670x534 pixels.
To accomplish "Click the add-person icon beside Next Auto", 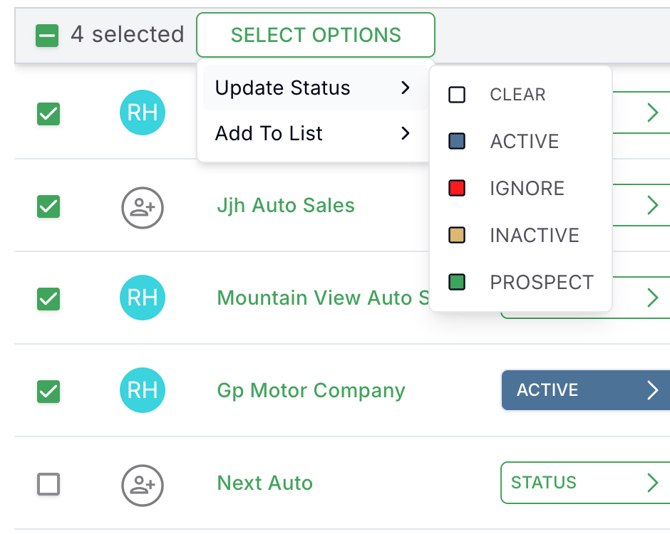I will pyautogui.click(x=143, y=484).
